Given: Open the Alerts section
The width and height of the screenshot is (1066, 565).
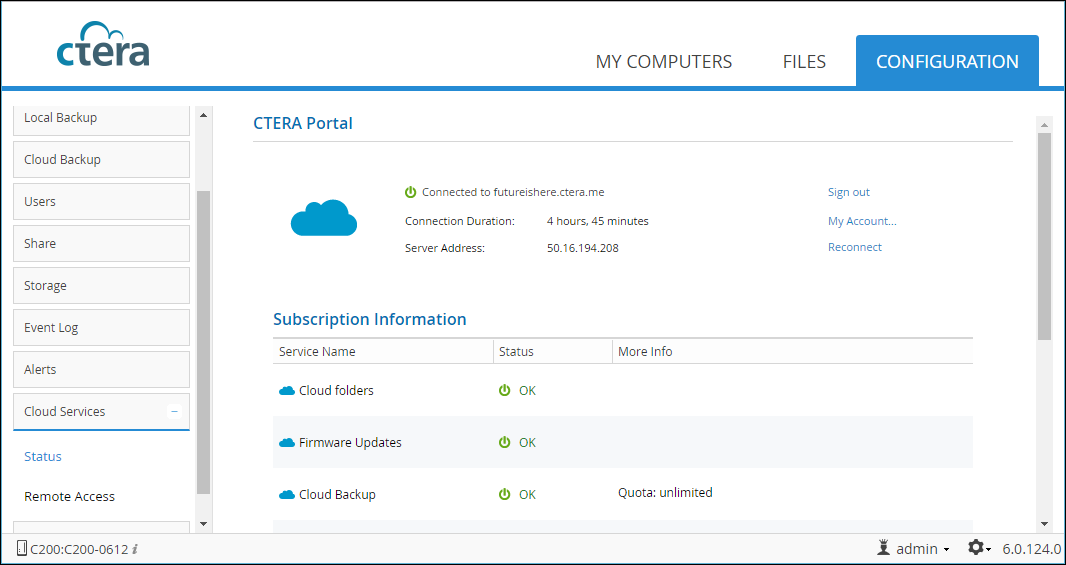Looking at the screenshot, I should [x=101, y=370].
